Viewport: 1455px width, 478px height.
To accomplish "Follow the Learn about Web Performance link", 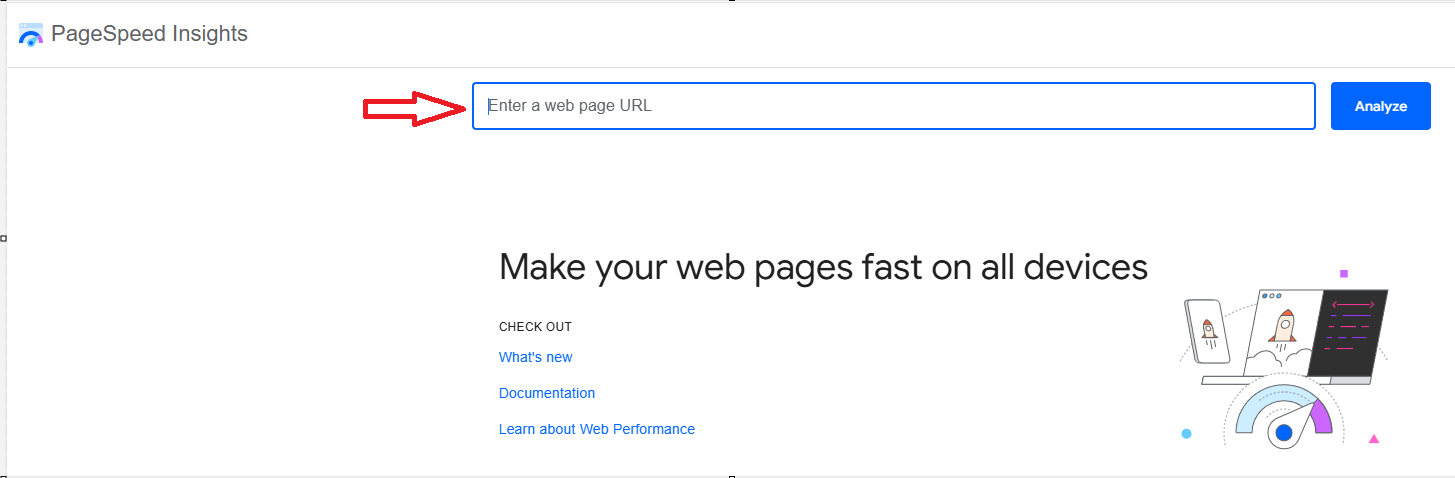I will click(x=596, y=429).
